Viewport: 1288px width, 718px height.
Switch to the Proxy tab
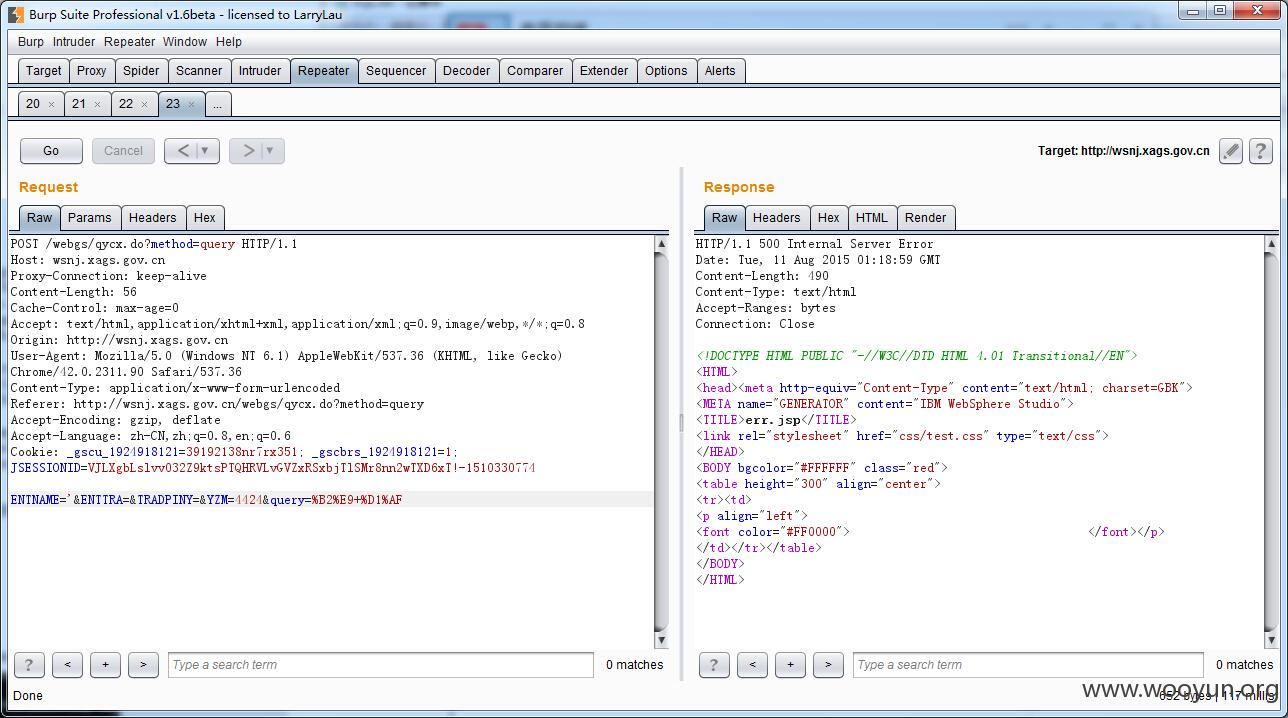click(x=92, y=71)
